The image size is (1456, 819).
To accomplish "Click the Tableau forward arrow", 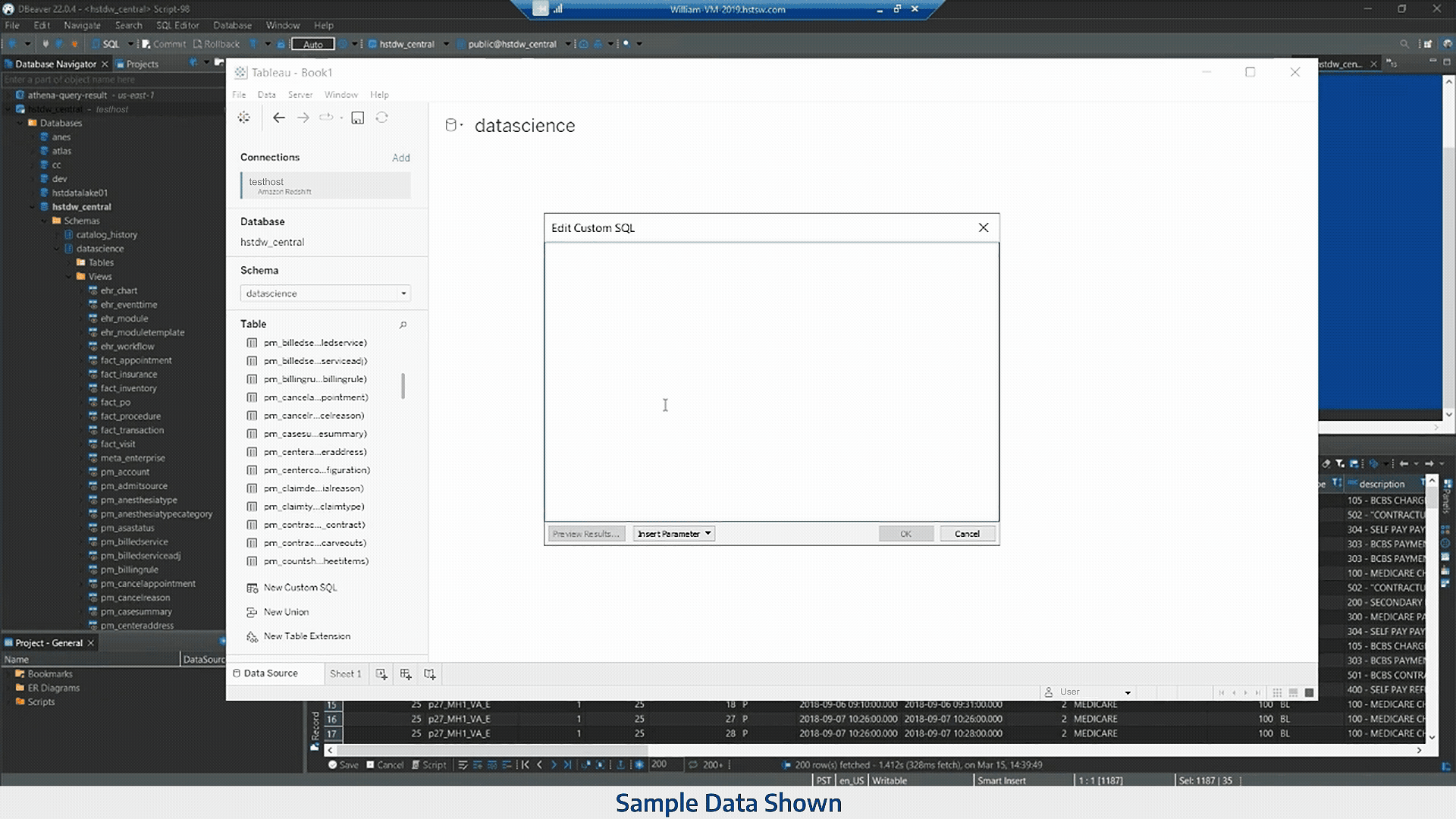I will click(303, 118).
